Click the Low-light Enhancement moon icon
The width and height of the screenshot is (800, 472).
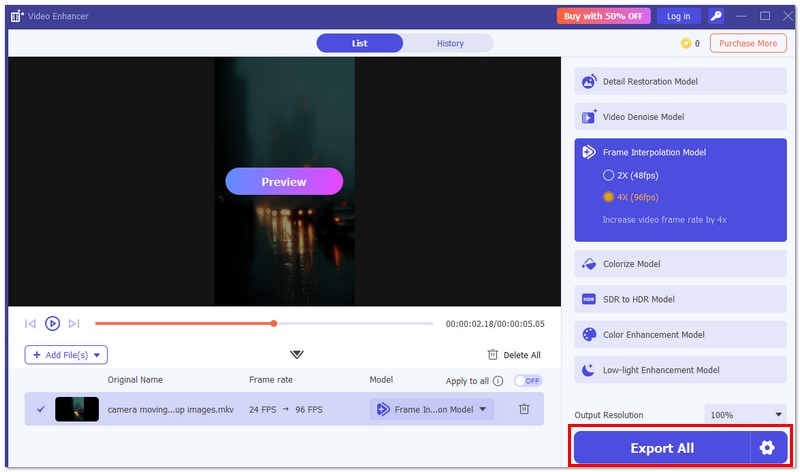589,370
